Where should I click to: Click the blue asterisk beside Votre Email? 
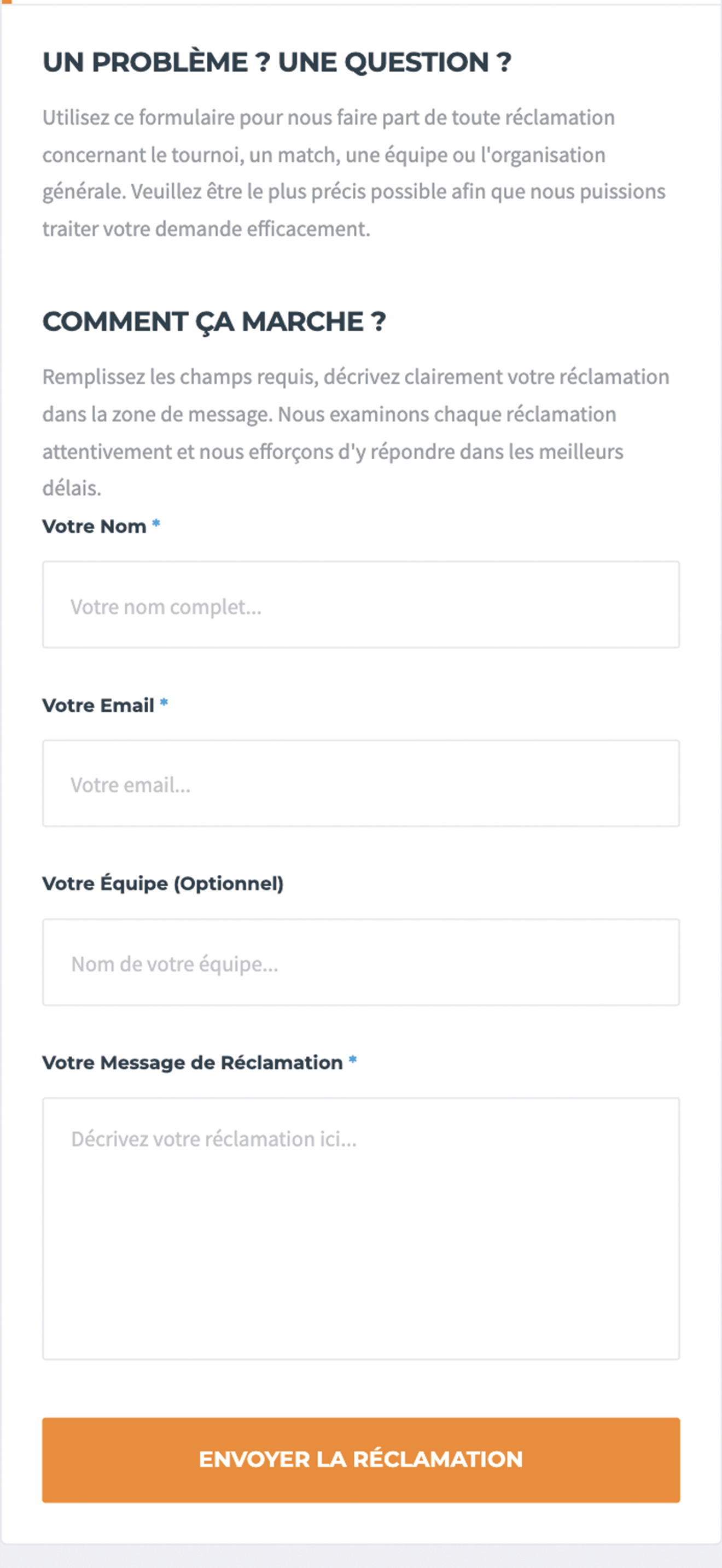164,703
